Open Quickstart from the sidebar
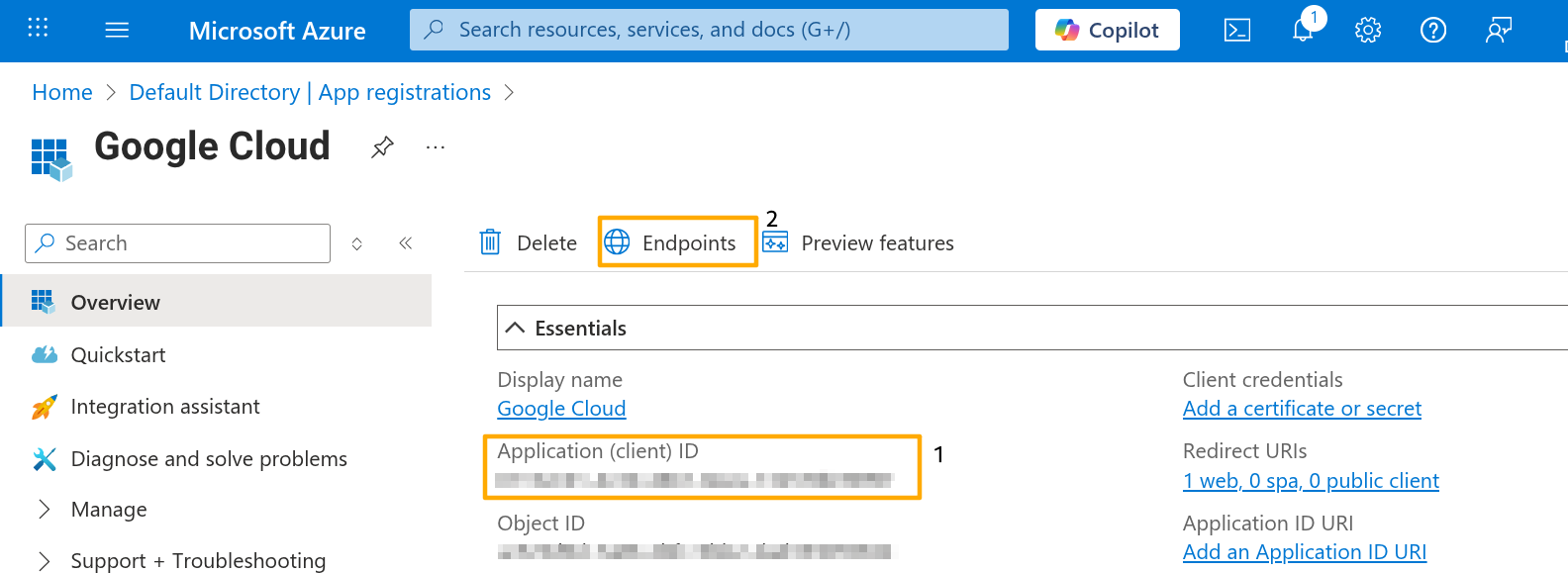 118,354
